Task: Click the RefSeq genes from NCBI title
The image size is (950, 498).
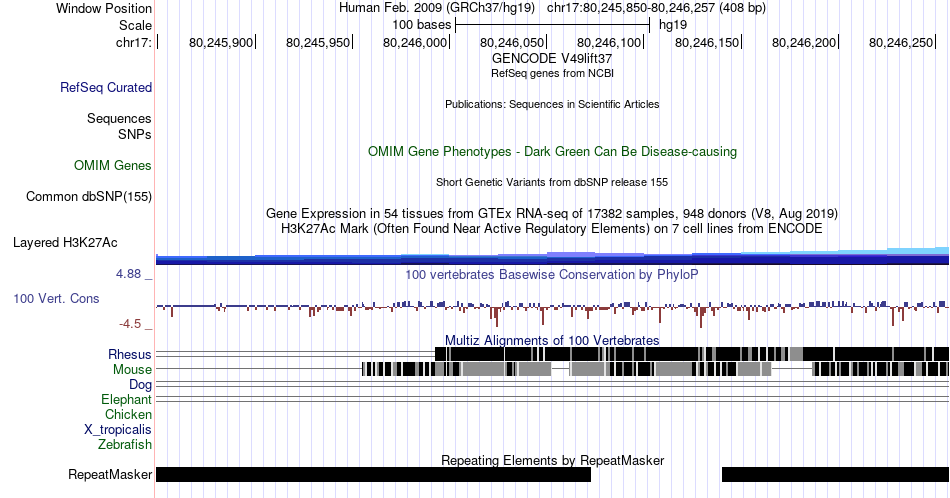Action: tap(552, 73)
